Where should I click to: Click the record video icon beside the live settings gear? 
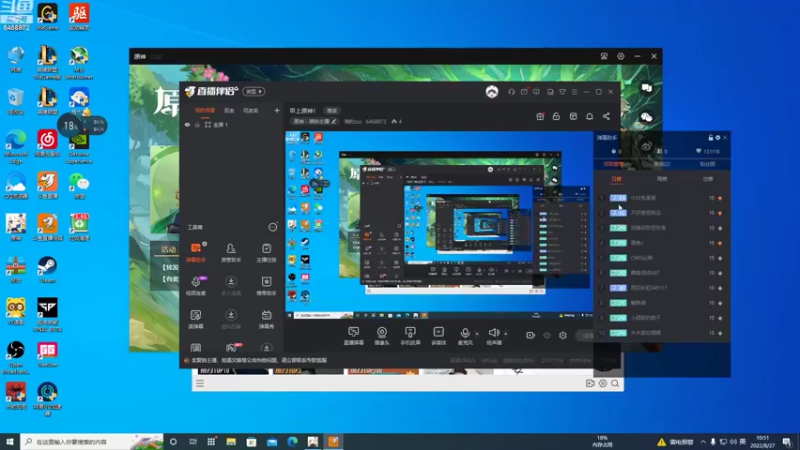[531, 335]
